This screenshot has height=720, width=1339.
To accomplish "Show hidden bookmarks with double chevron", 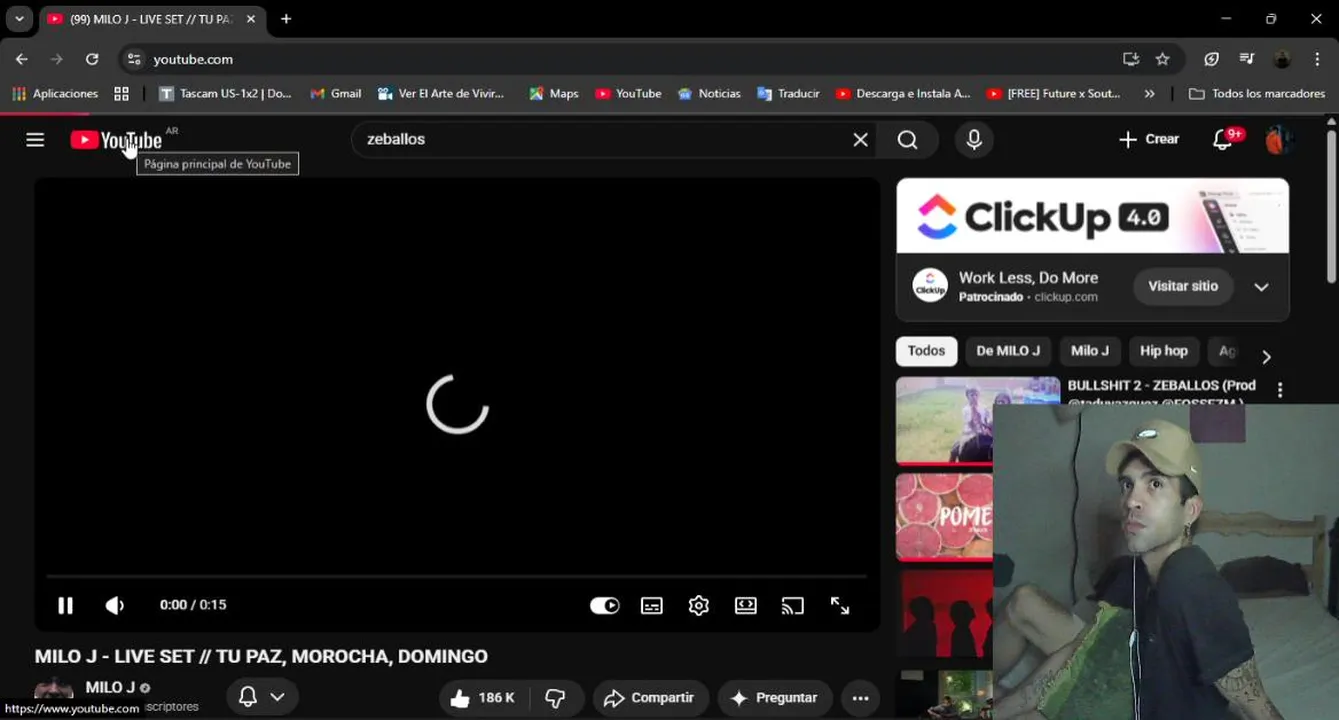I will pos(1149,93).
